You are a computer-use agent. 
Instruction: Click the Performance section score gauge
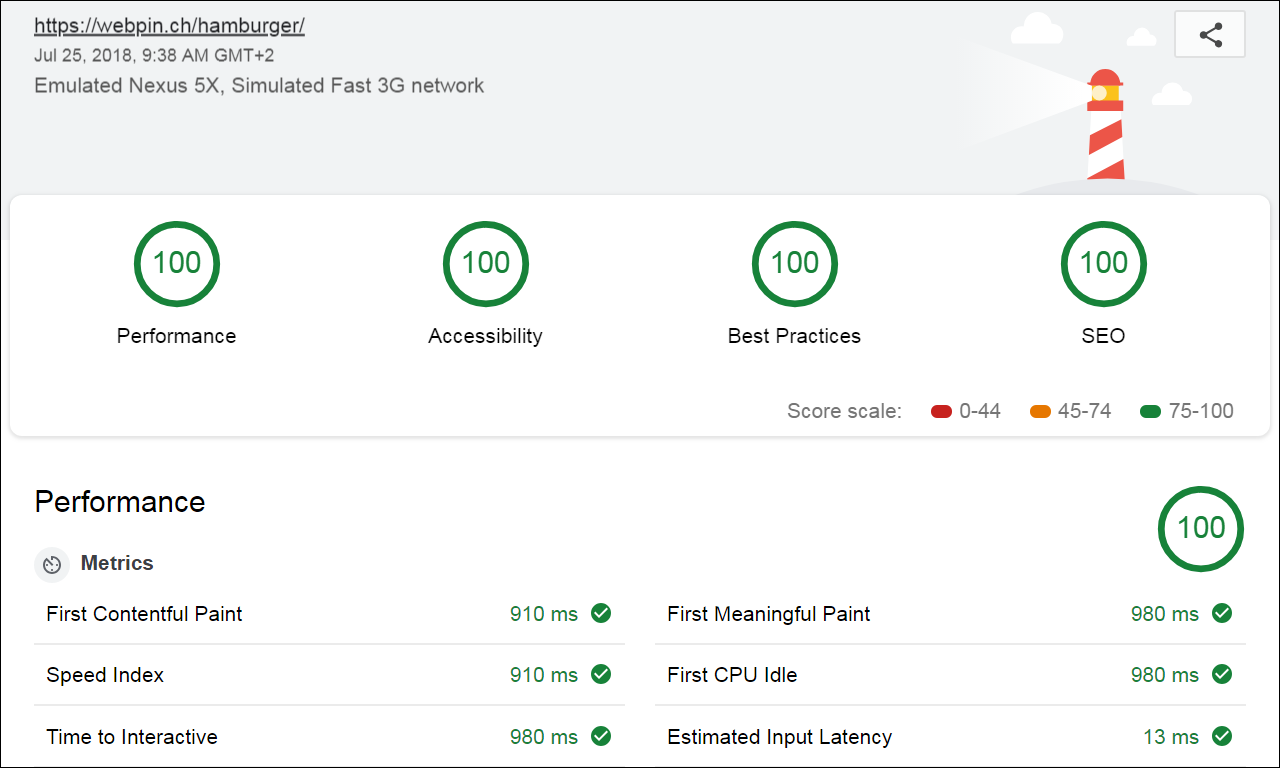pyautogui.click(x=1200, y=529)
